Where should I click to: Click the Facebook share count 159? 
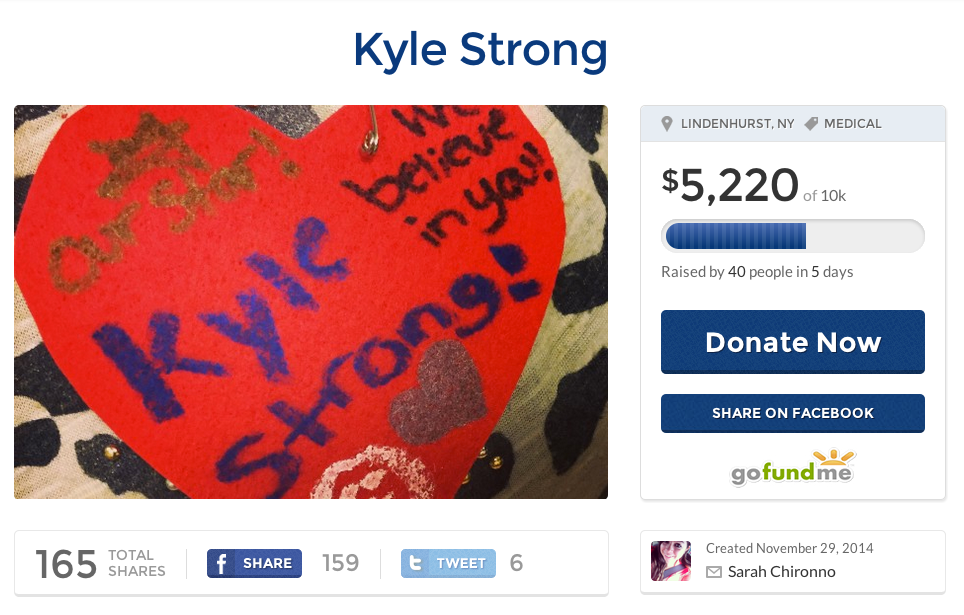click(341, 563)
